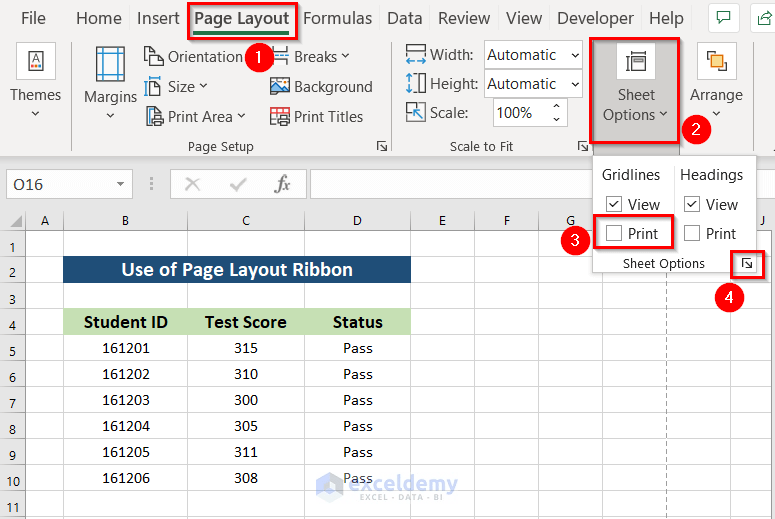This screenshot has width=775, height=519.
Task: Click the Cancel entry X icon
Action: pyautogui.click(x=192, y=184)
